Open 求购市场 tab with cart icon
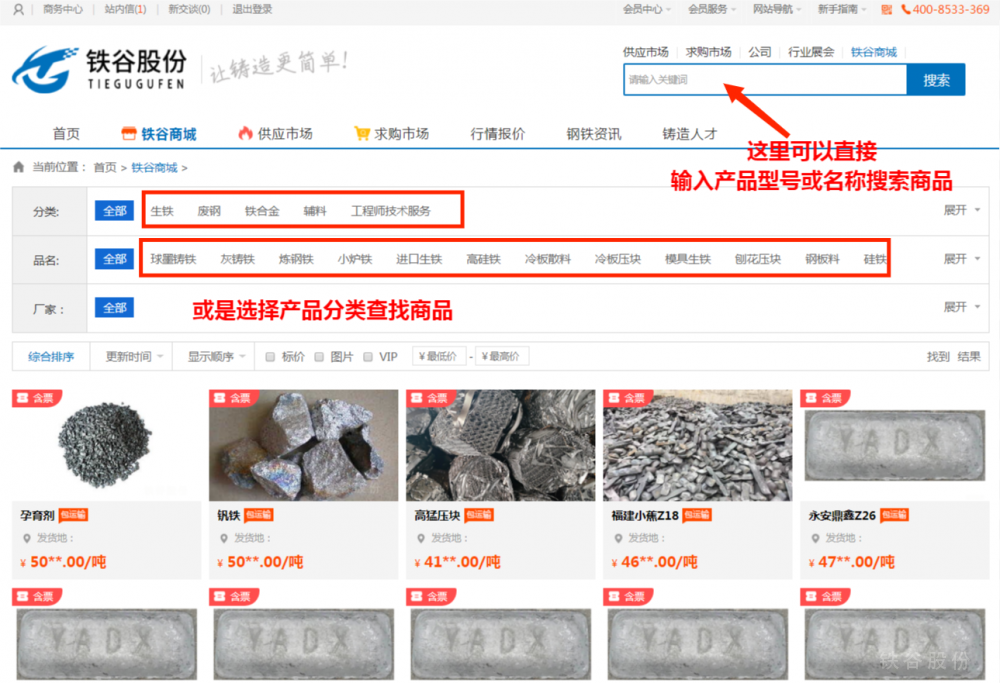1000x683 pixels. [391, 134]
